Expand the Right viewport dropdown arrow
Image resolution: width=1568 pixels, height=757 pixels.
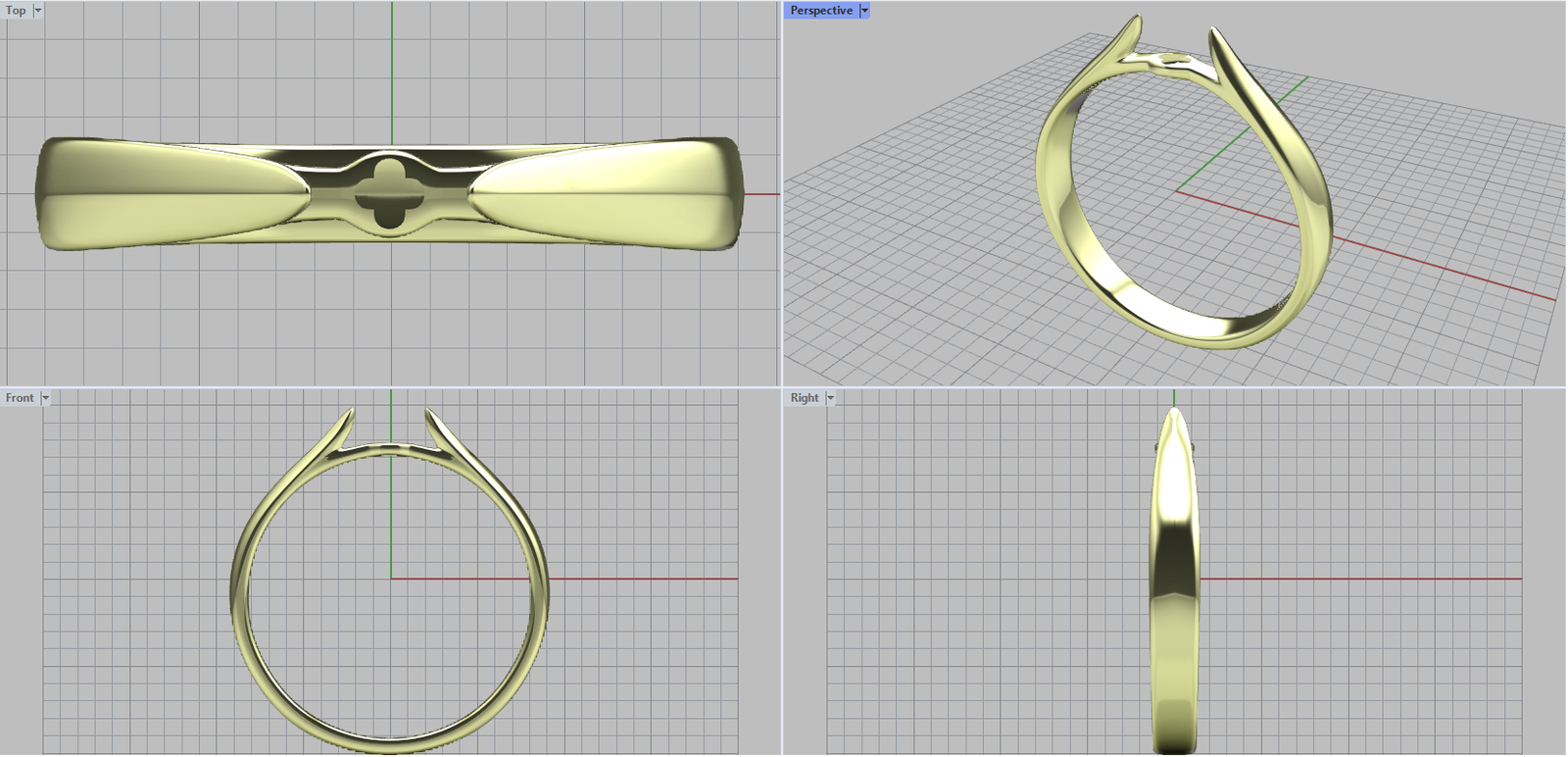(830, 398)
